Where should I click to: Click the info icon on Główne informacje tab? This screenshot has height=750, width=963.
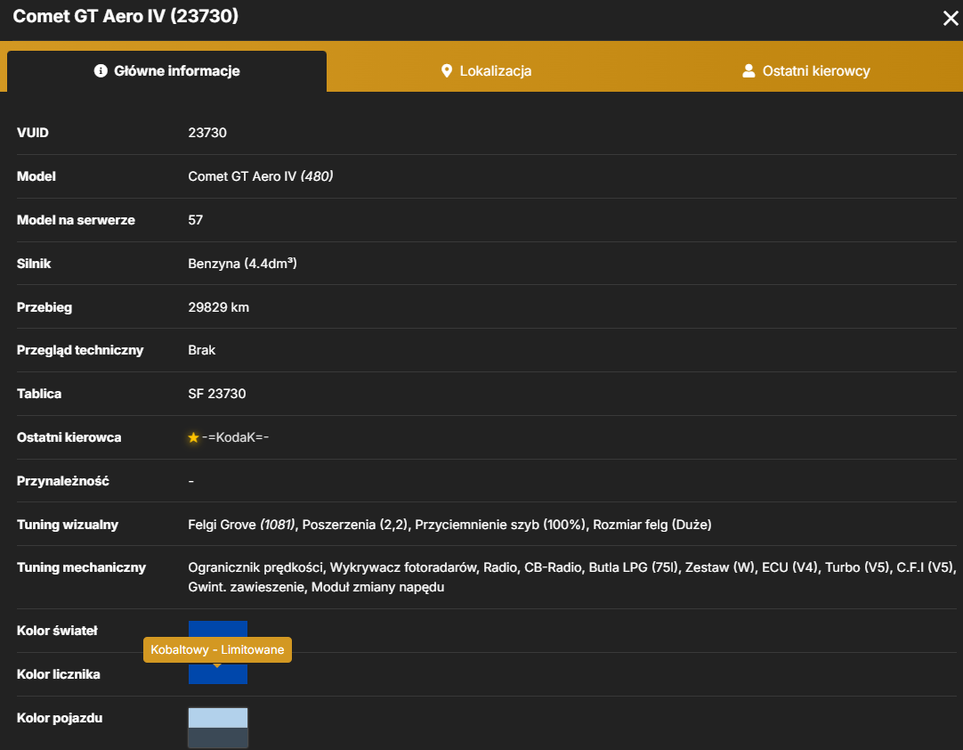[x=101, y=71]
